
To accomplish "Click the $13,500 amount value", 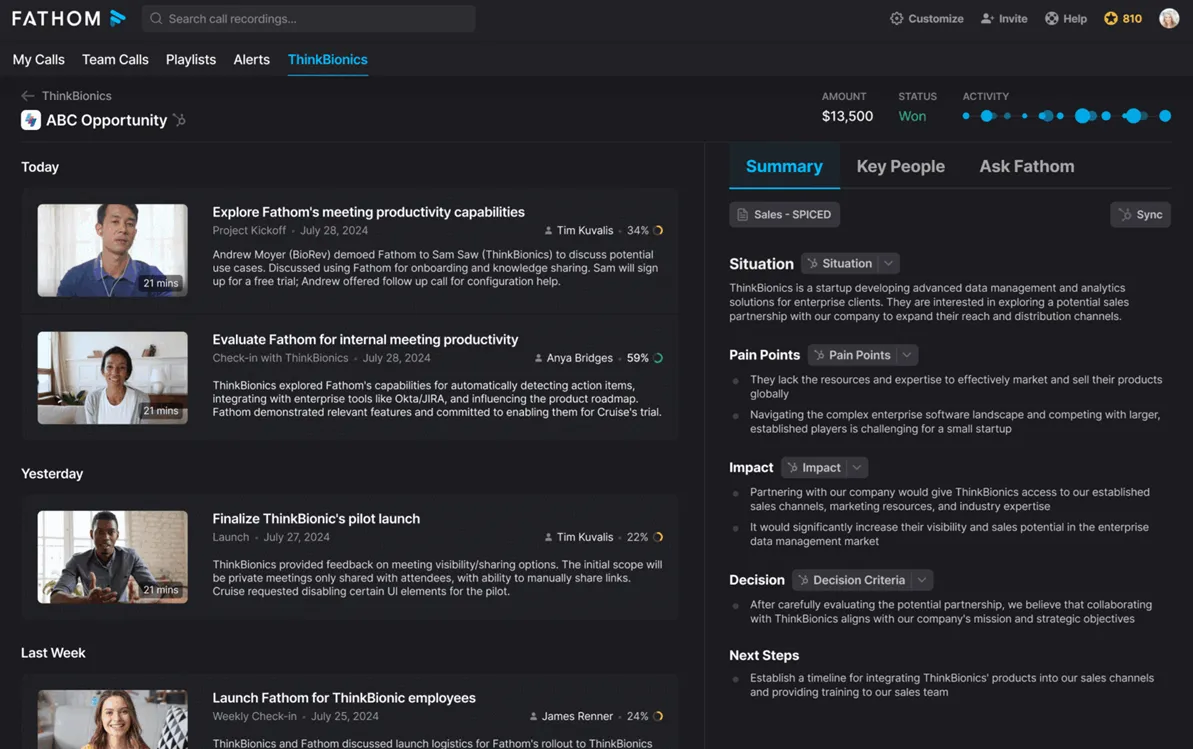I will [848, 116].
